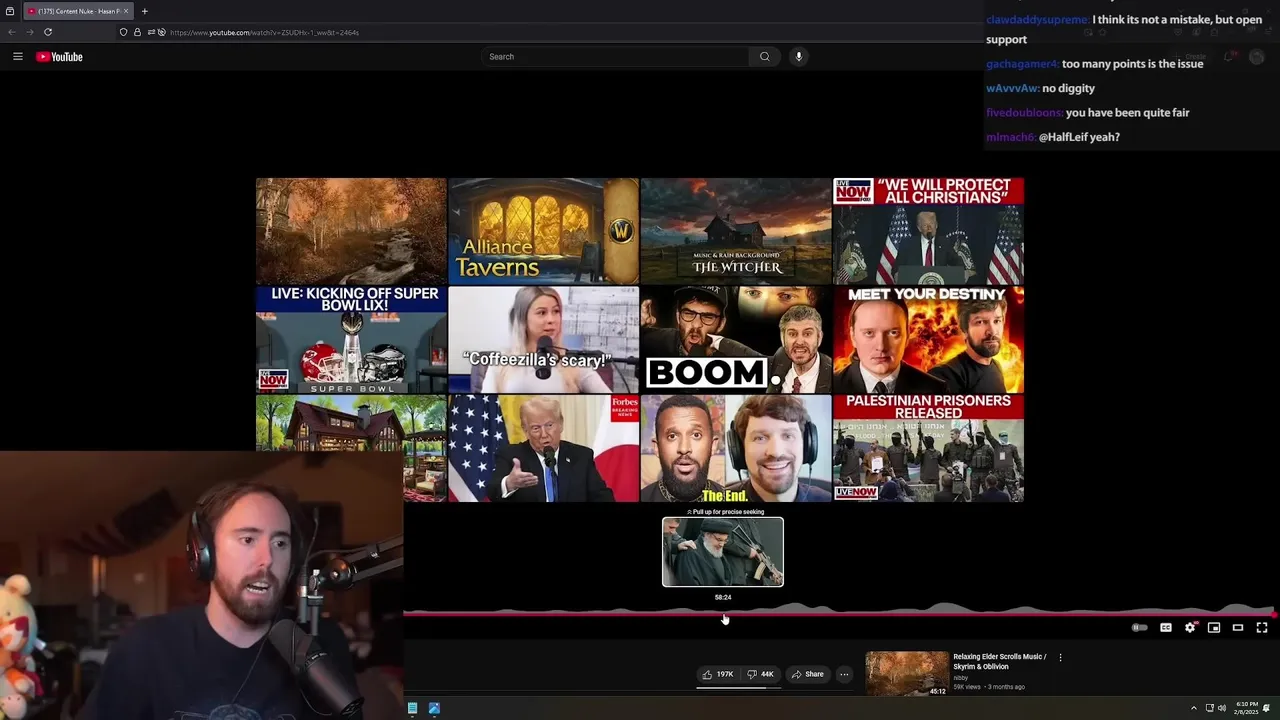The image size is (1280, 720).
Task: Open the Firefox tab overview icon
Action: tap(10, 11)
